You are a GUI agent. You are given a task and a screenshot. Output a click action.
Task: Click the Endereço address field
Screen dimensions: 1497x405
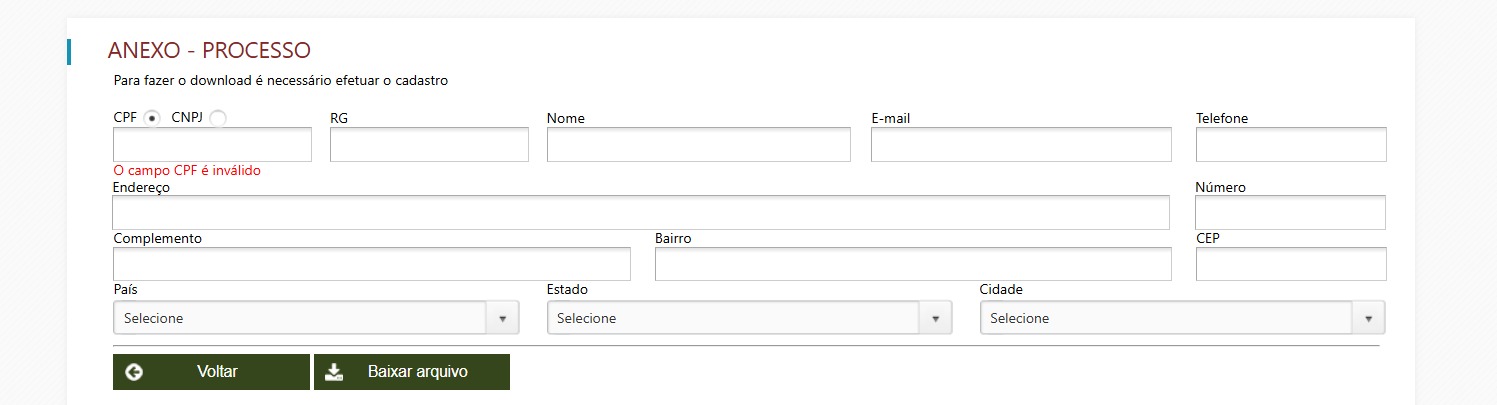[640, 213]
